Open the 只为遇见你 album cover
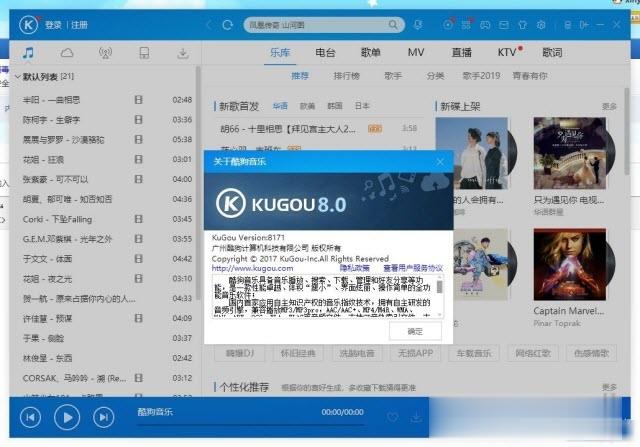 [x=570, y=153]
